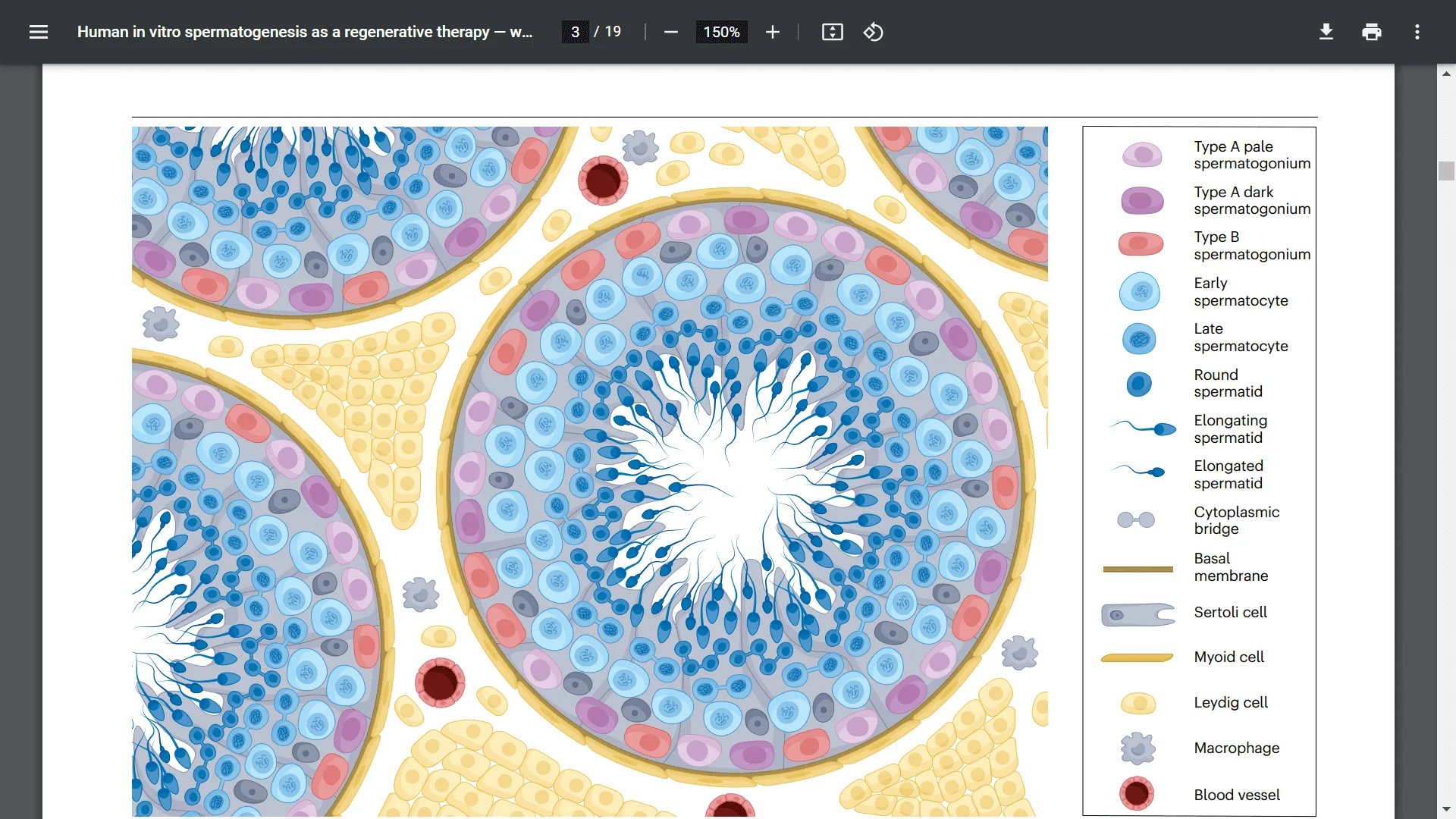Open the sidebar hamburger menu
The width and height of the screenshot is (1456, 819).
[x=39, y=32]
